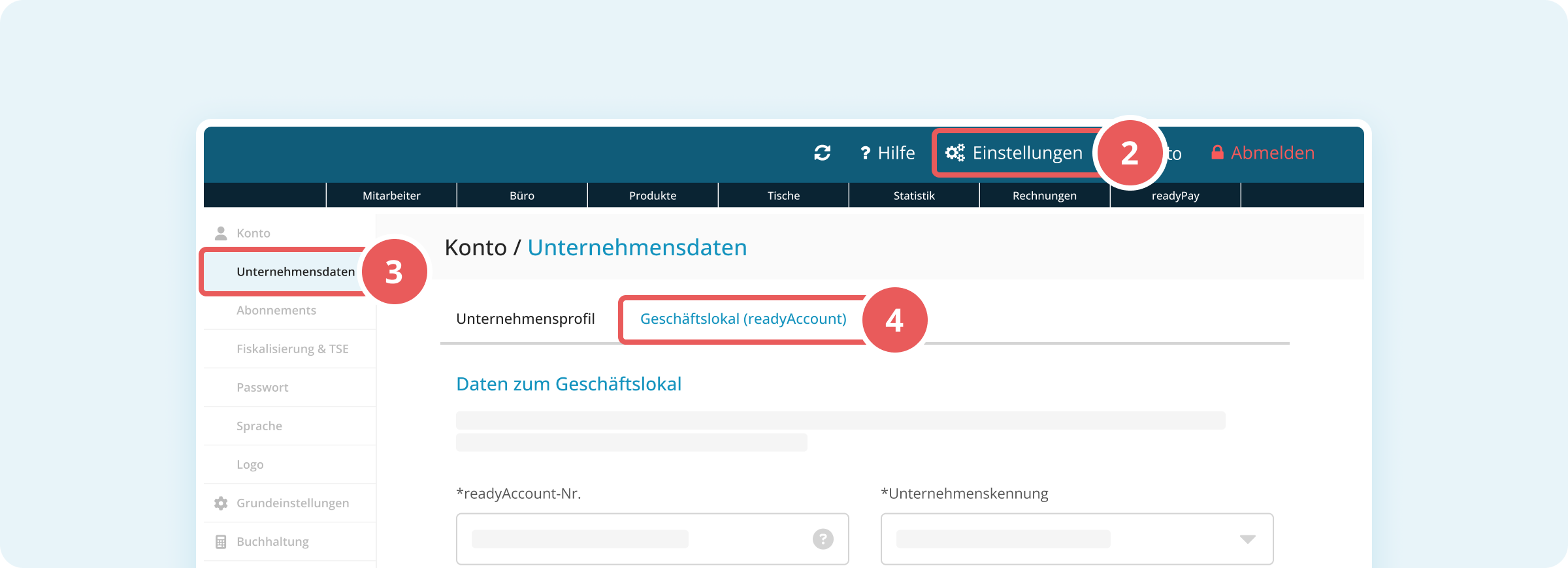Open the Produkte menu item
The height and width of the screenshot is (568, 1568).
(653, 195)
